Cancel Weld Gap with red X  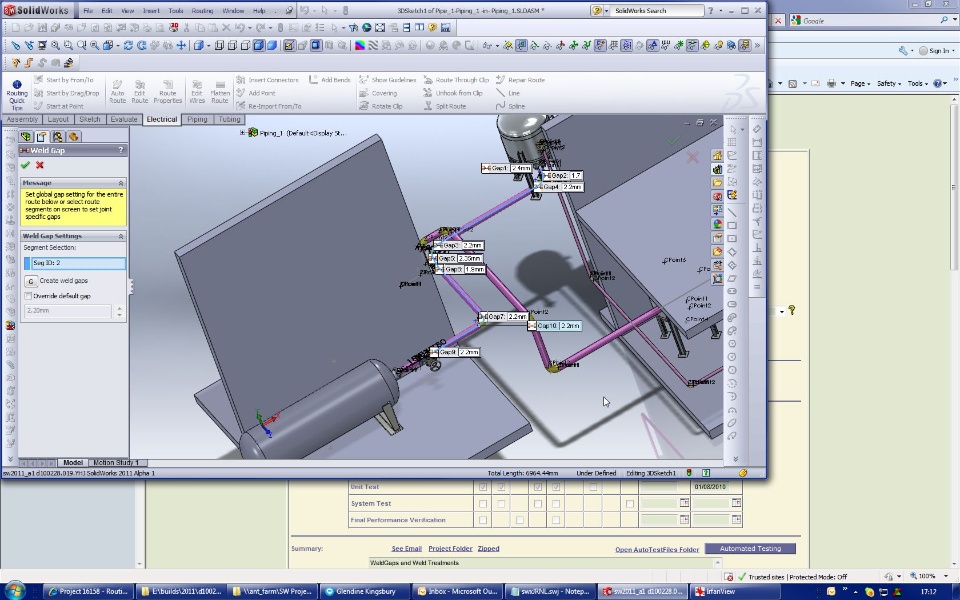[x=40, y=165]
